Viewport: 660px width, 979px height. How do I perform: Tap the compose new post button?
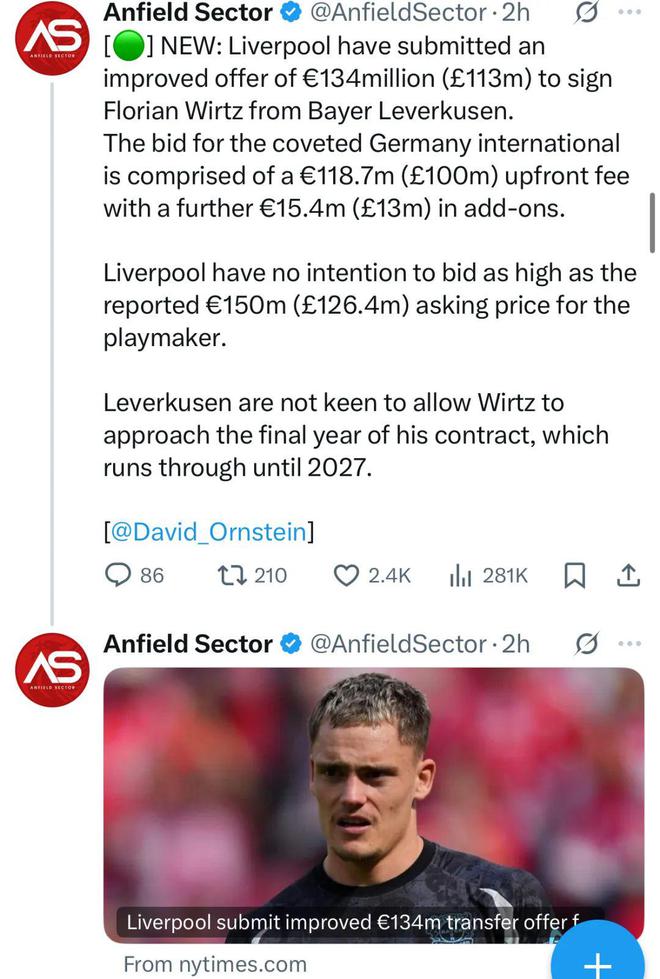coord(597,962)
